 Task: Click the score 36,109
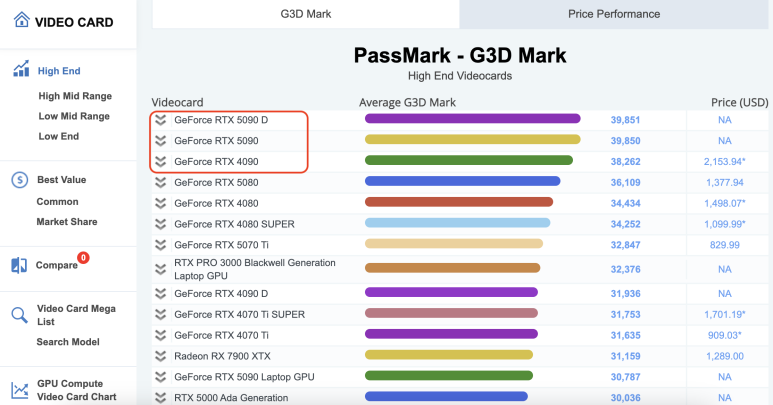click(625, 182)
